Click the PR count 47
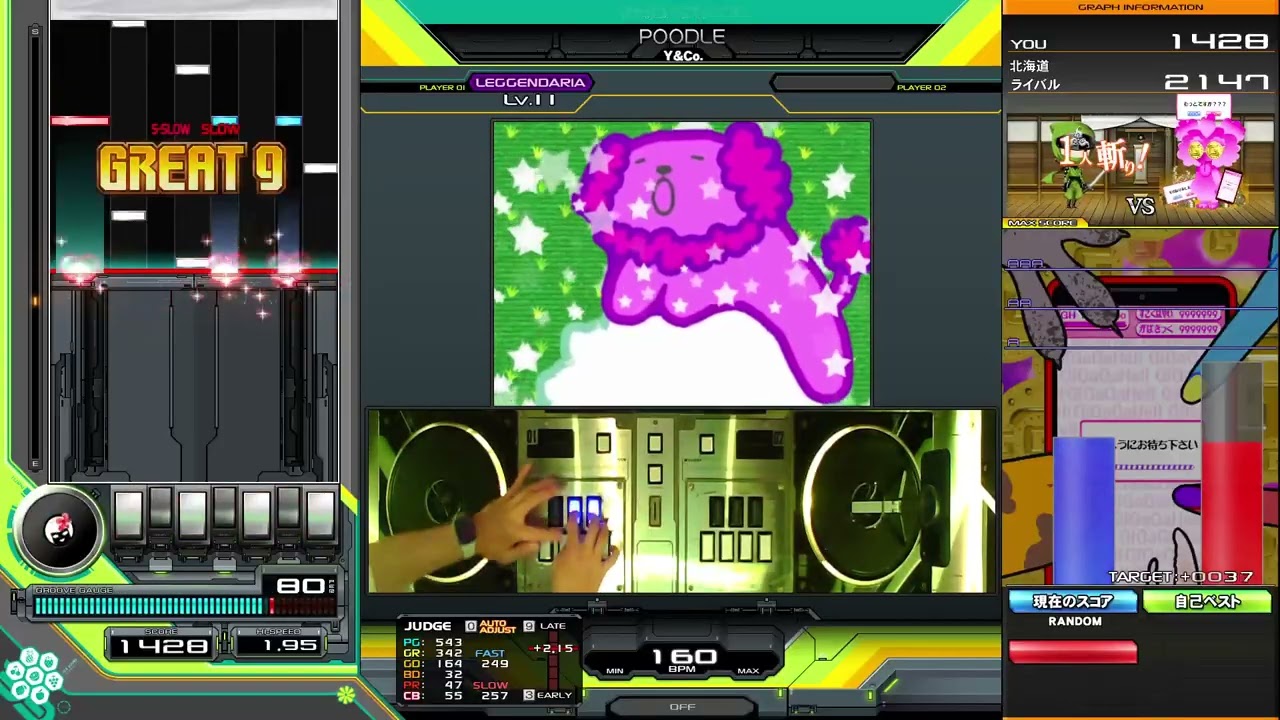 coord(453,686)
